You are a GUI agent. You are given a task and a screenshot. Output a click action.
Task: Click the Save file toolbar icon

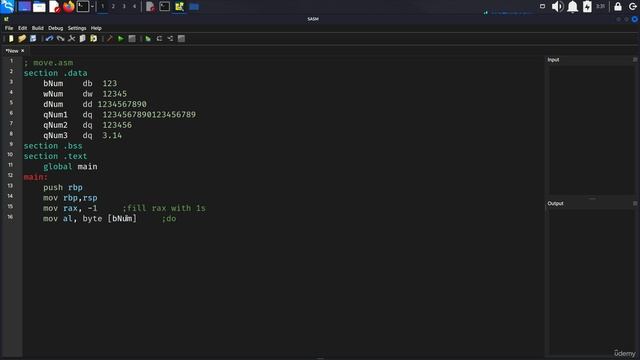click(x=33, y=38)
